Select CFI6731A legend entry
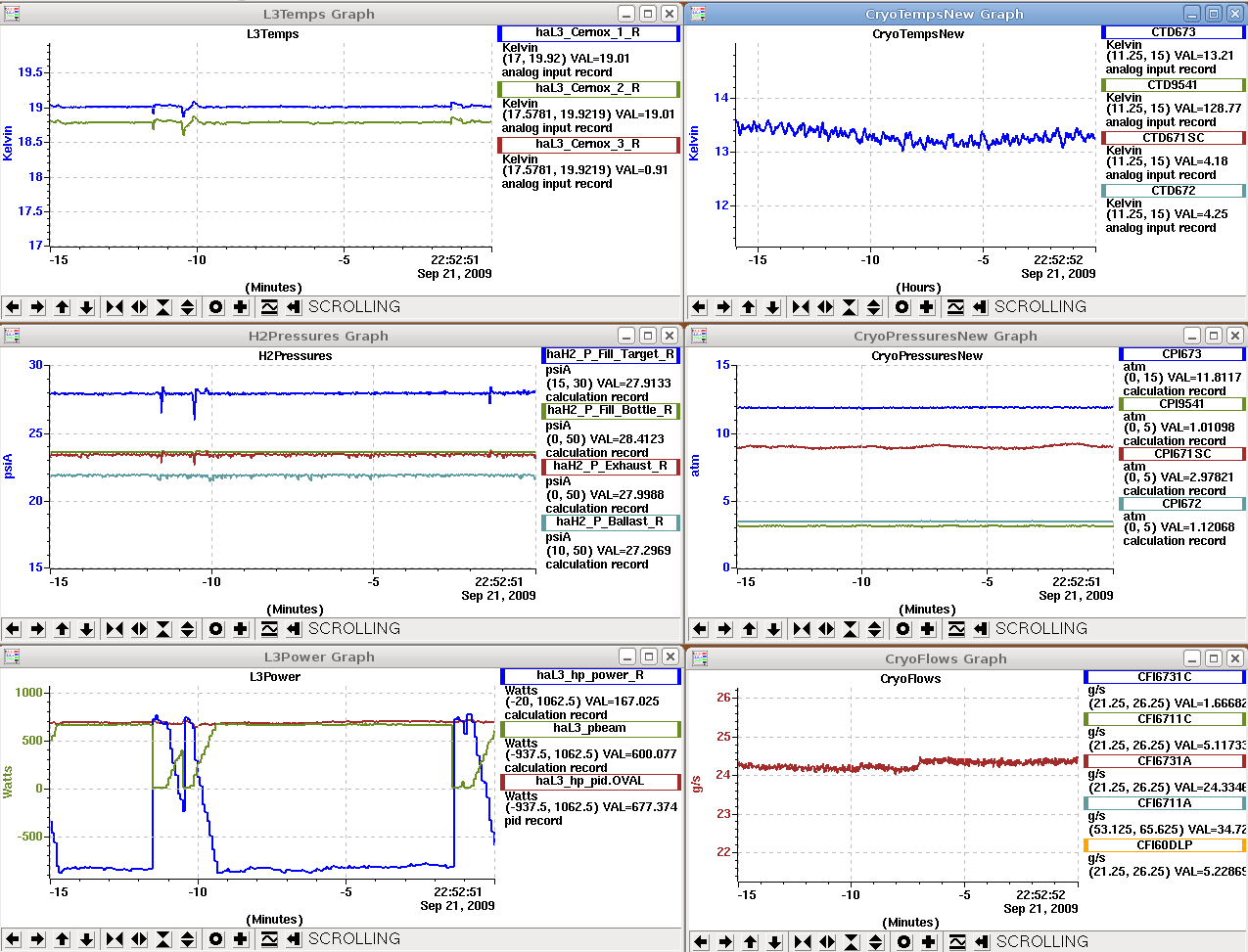 pos(1165,761)
